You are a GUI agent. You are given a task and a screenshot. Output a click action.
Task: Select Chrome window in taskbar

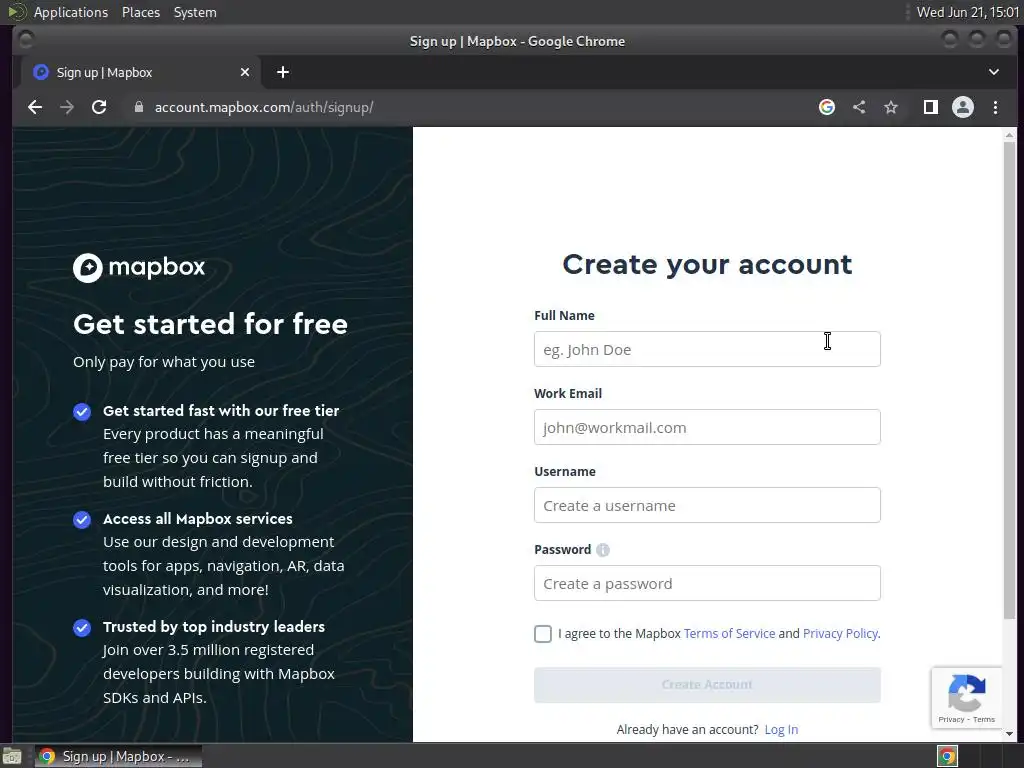[118, 756]
